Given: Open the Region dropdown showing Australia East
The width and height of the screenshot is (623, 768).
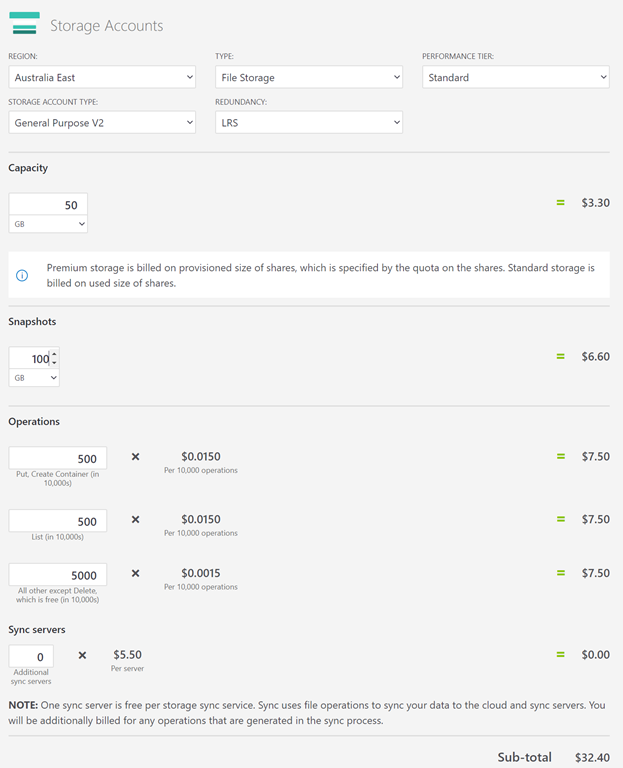Looking at the screenshot, I should [102, 77].
